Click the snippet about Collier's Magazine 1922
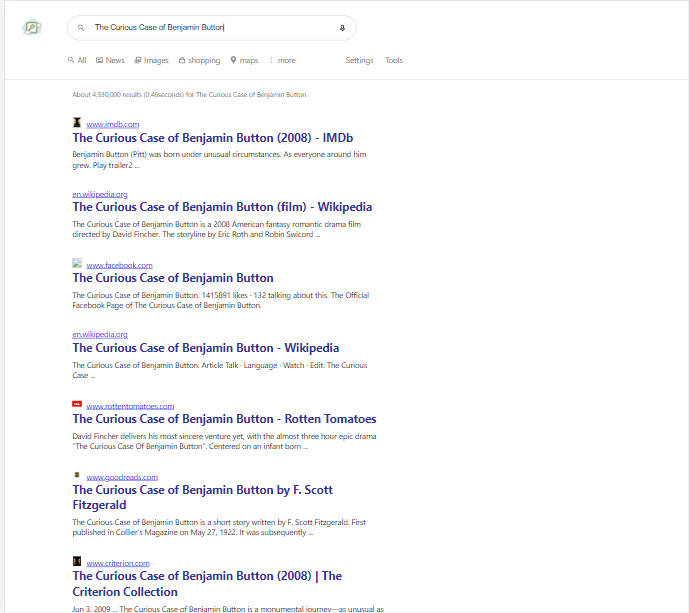 [x=219, y=527]
